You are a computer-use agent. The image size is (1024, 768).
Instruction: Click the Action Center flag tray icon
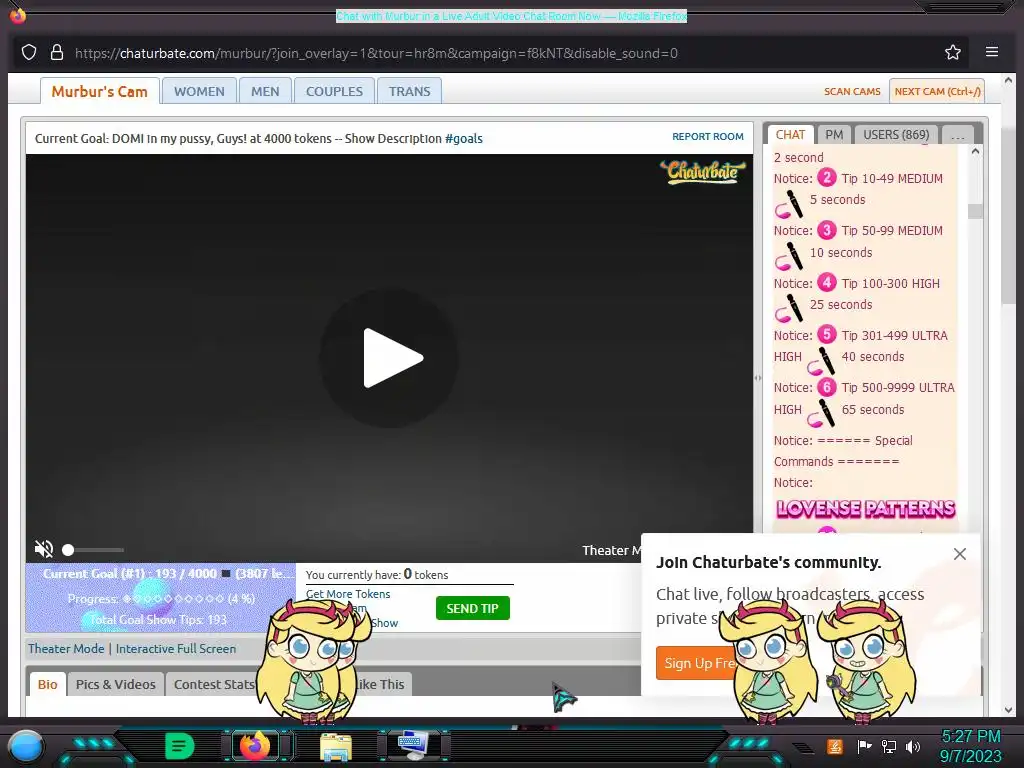point(864,746)
